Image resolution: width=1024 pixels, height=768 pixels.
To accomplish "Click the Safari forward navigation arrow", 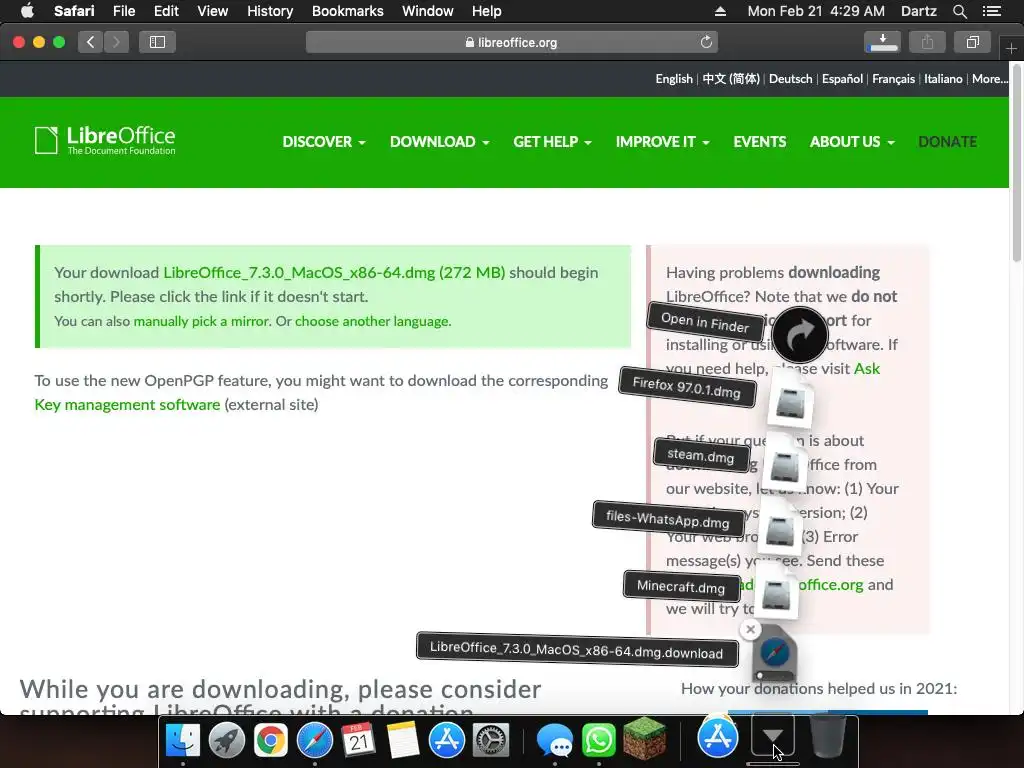I will pyautogui.click(x=116, y=42).
